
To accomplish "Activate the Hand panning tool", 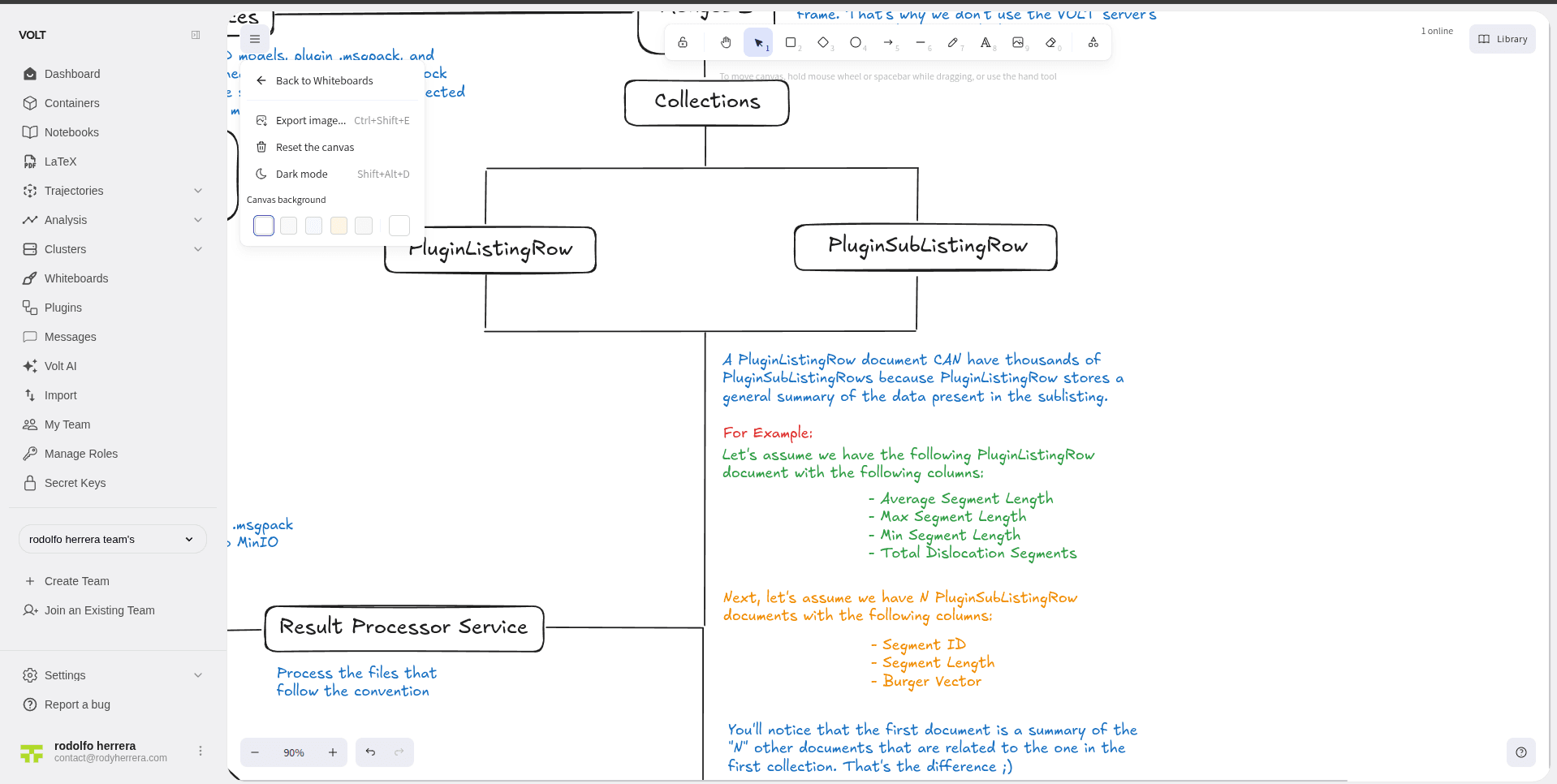I will [726, 42].
